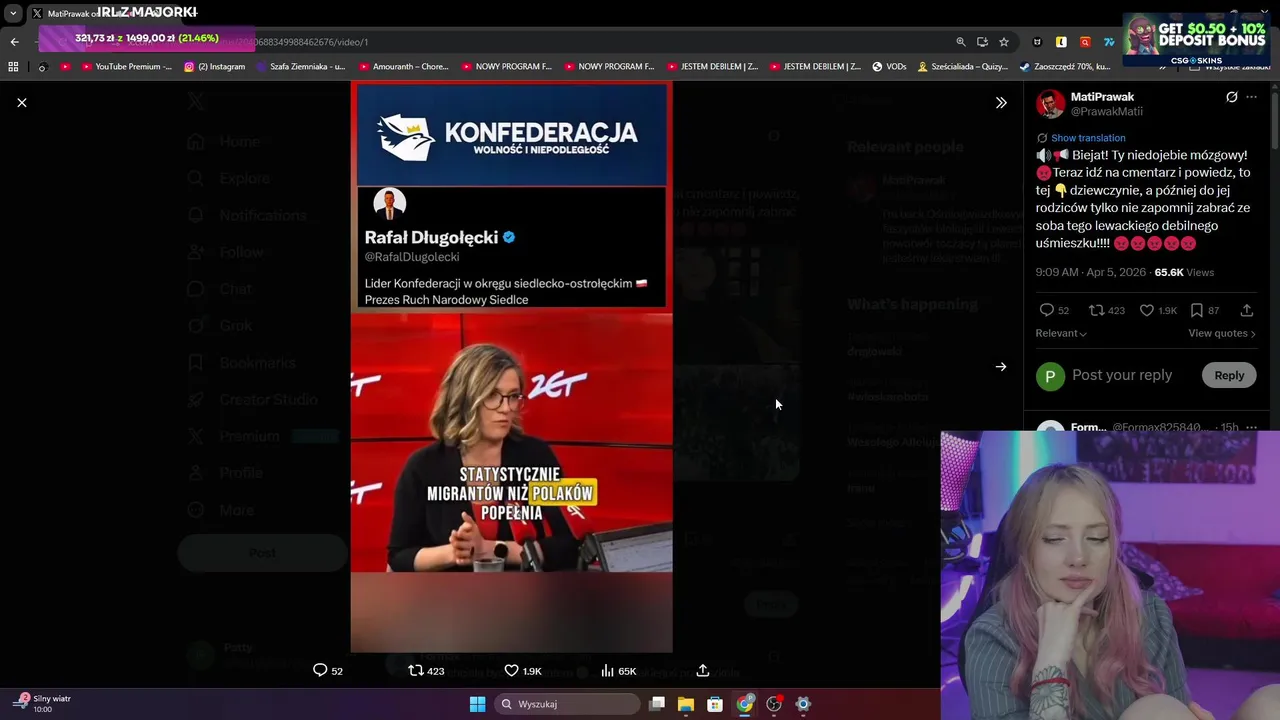
Task: Open the three-dot more menu on the tweet
Action: click(x=1251, y=97)
